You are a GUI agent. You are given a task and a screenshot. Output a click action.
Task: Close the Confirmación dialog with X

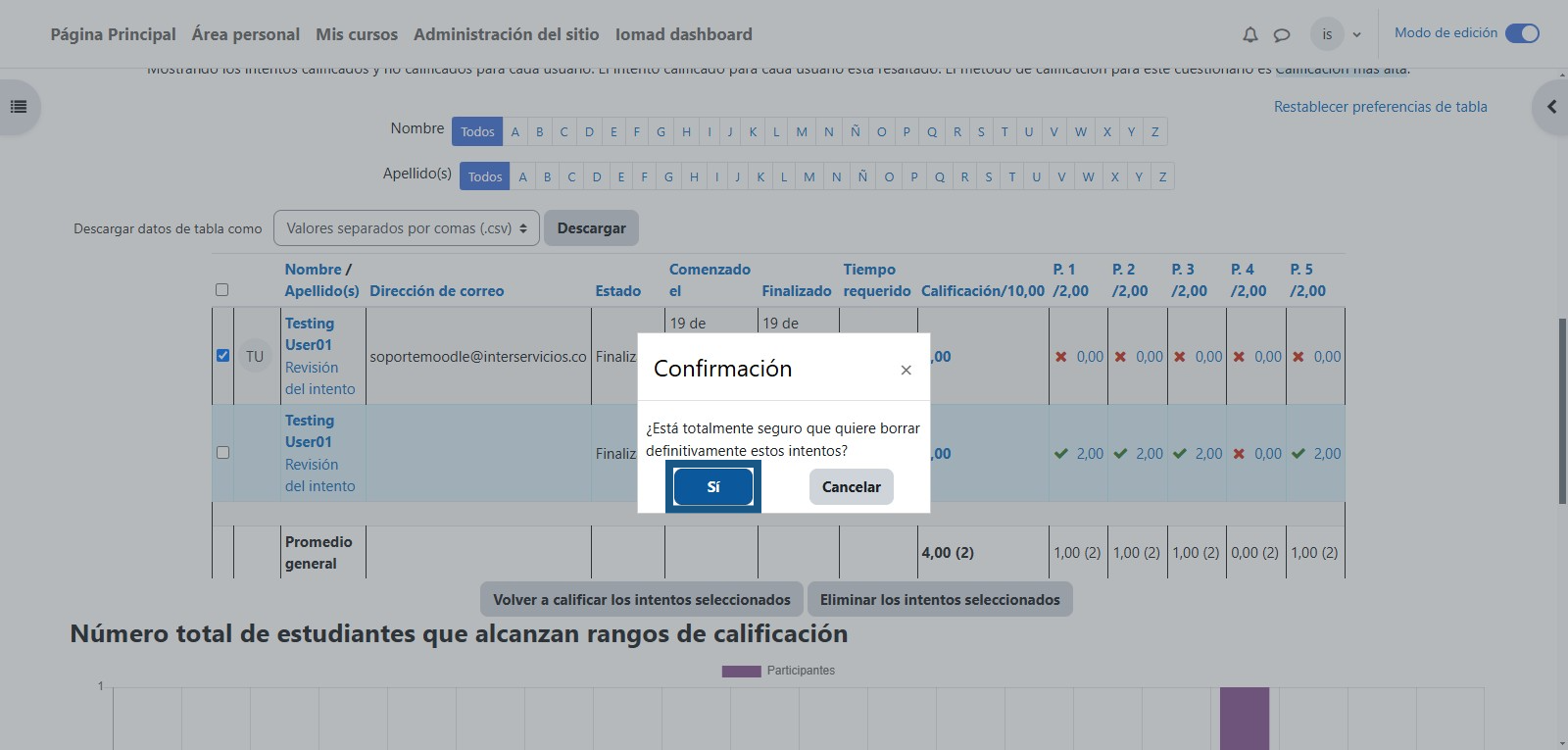pos(906,370)
